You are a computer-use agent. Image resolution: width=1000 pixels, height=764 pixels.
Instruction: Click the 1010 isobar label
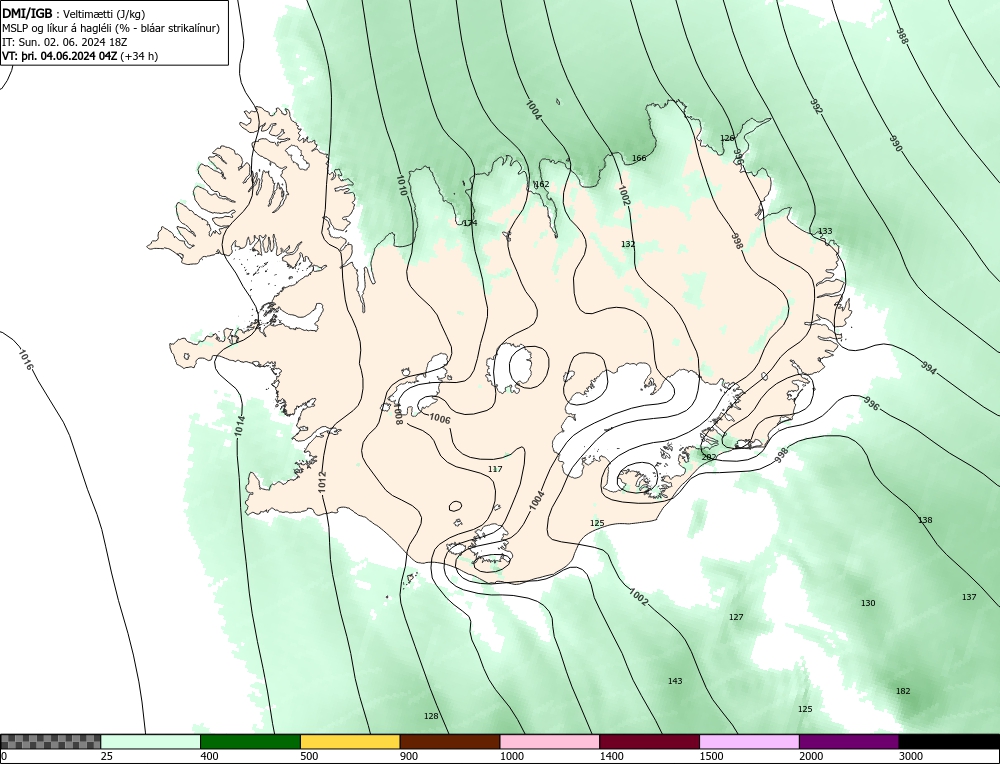tap(401, 185)
